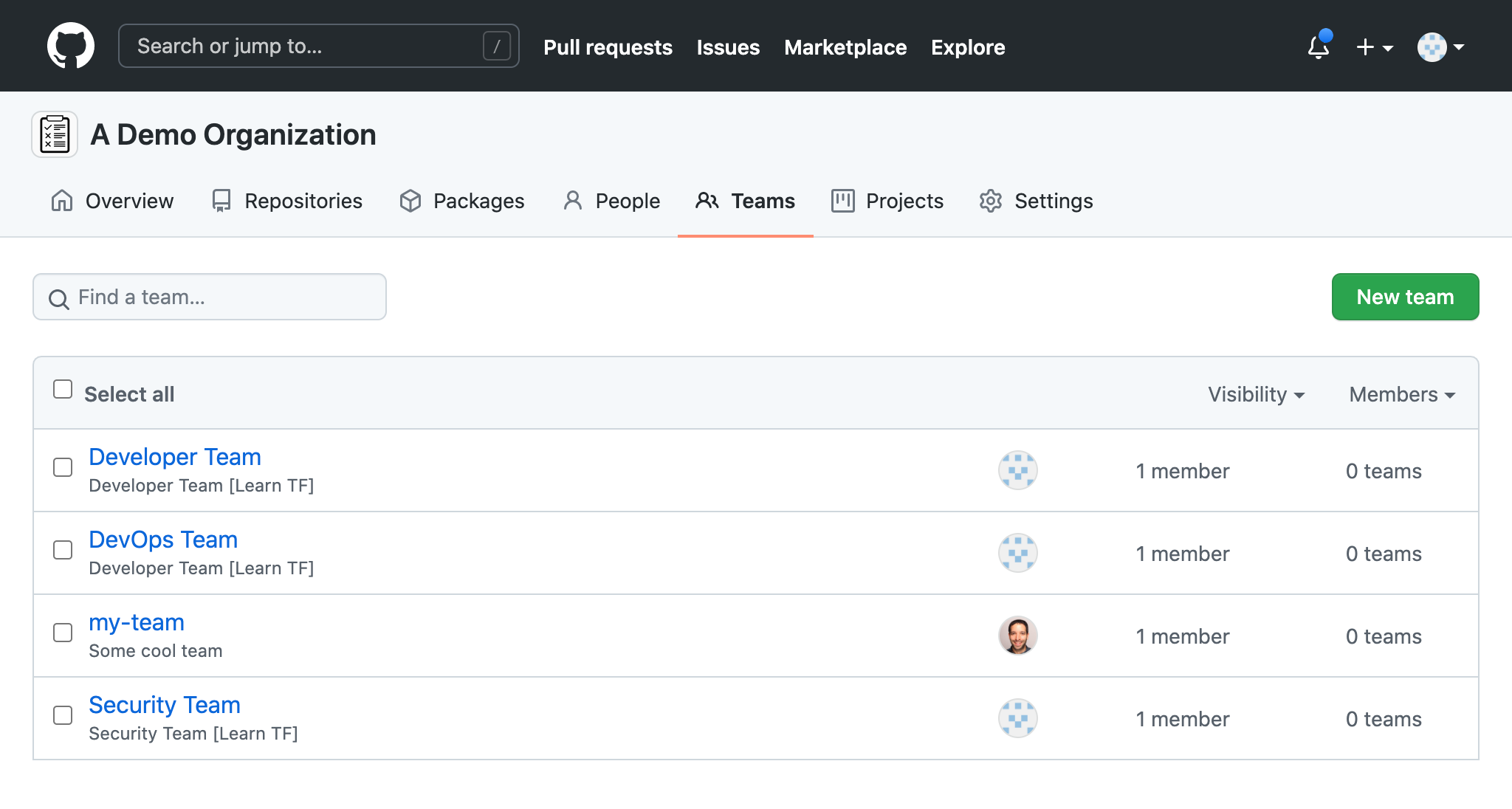Open the Marketplace menu item

point(845,47)
